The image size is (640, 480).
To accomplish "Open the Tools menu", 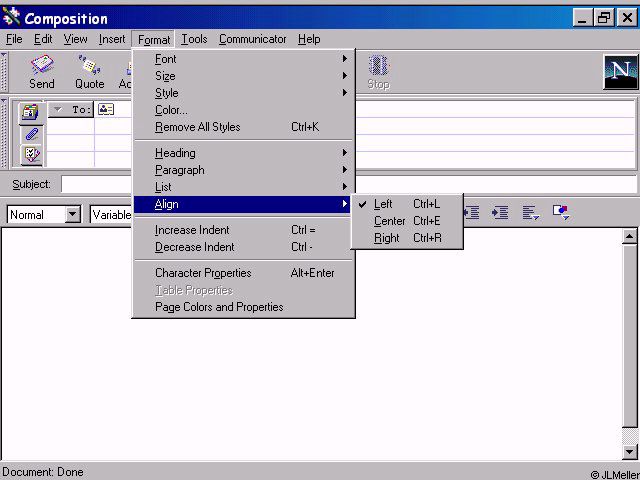I will point(194,39).
